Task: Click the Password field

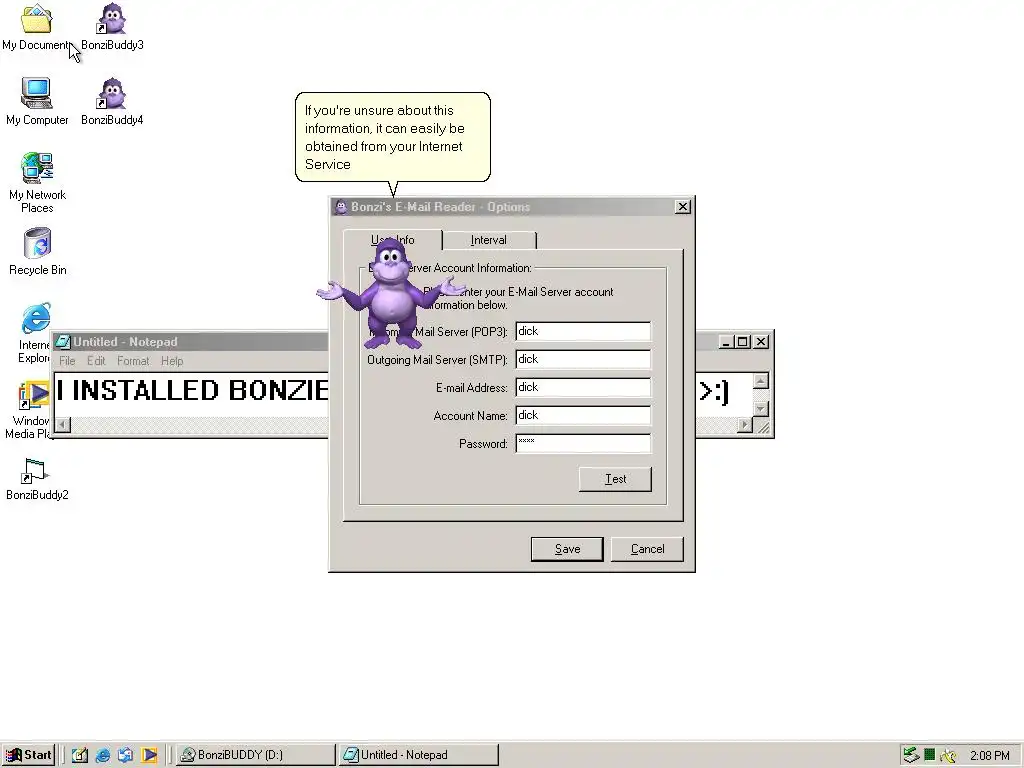Action: click(x=583, y=443)
